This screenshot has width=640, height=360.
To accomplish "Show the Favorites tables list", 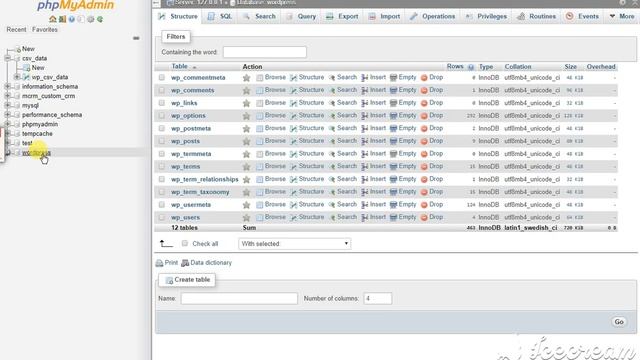I will coord(45,30).
